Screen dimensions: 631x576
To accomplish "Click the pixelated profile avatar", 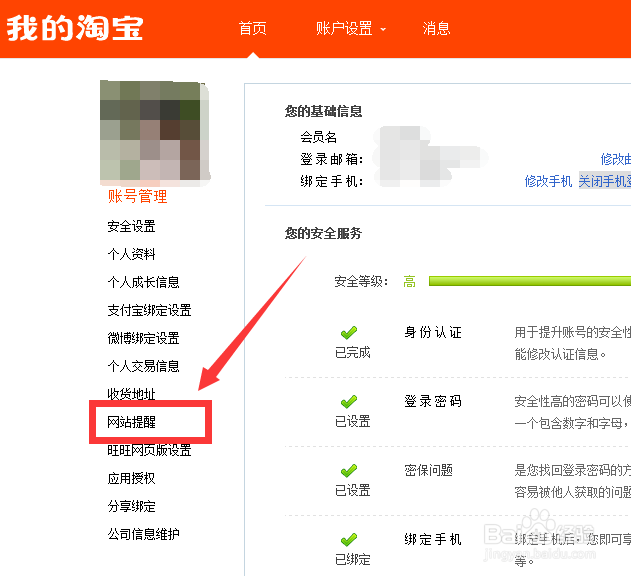I will tap(155, 133).
